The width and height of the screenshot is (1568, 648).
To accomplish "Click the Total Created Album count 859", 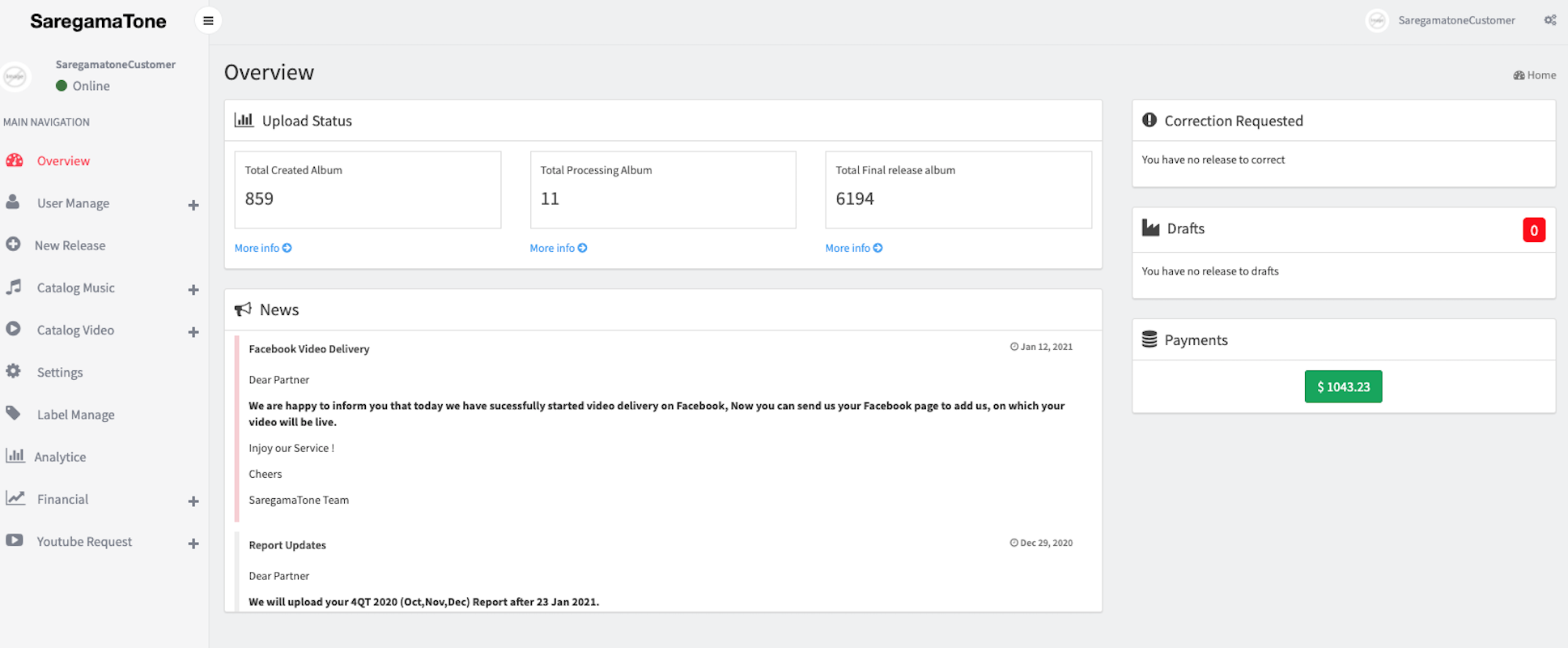I will click(x=259, y=198).
